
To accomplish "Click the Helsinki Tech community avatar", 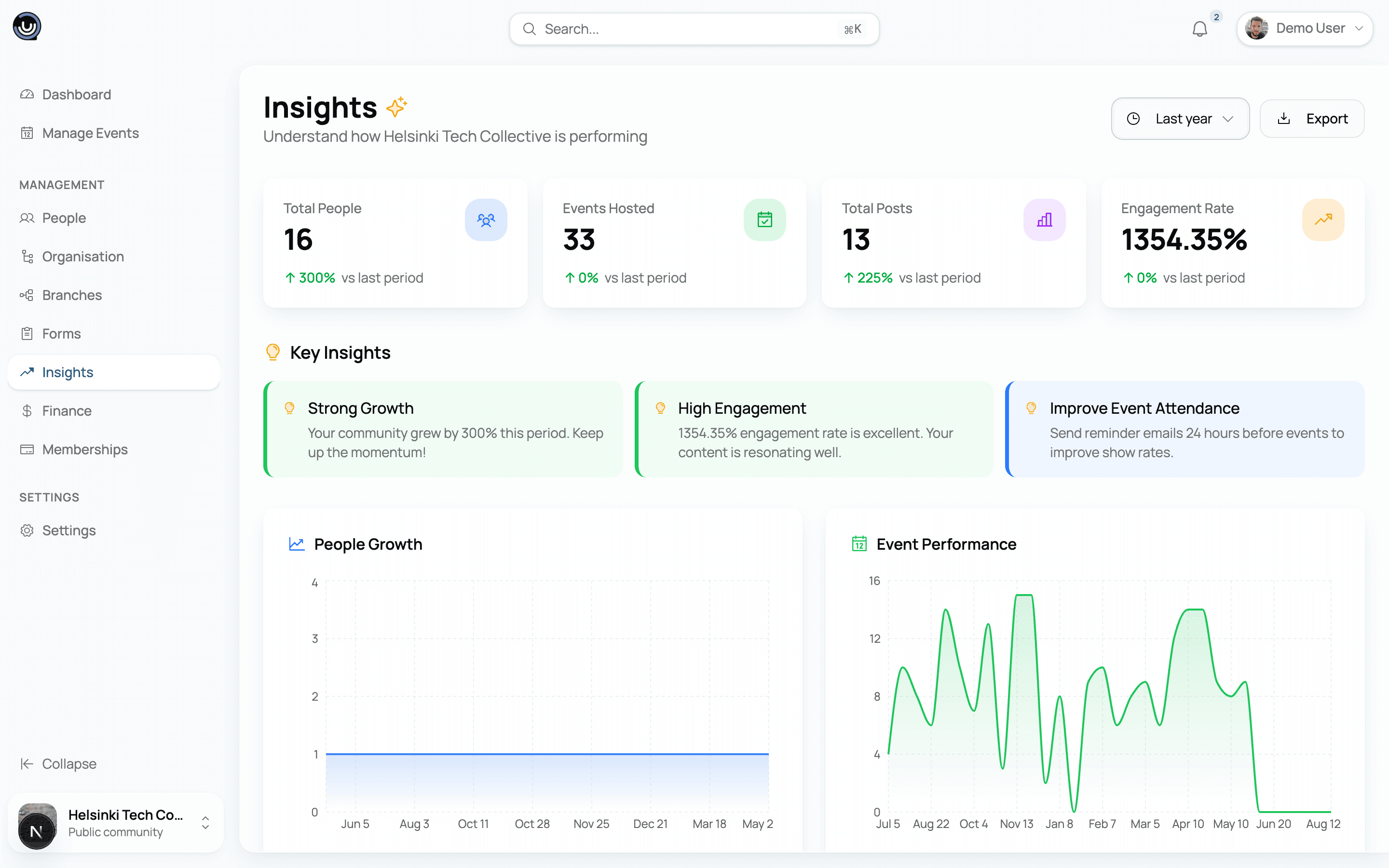I will point(37,826).
